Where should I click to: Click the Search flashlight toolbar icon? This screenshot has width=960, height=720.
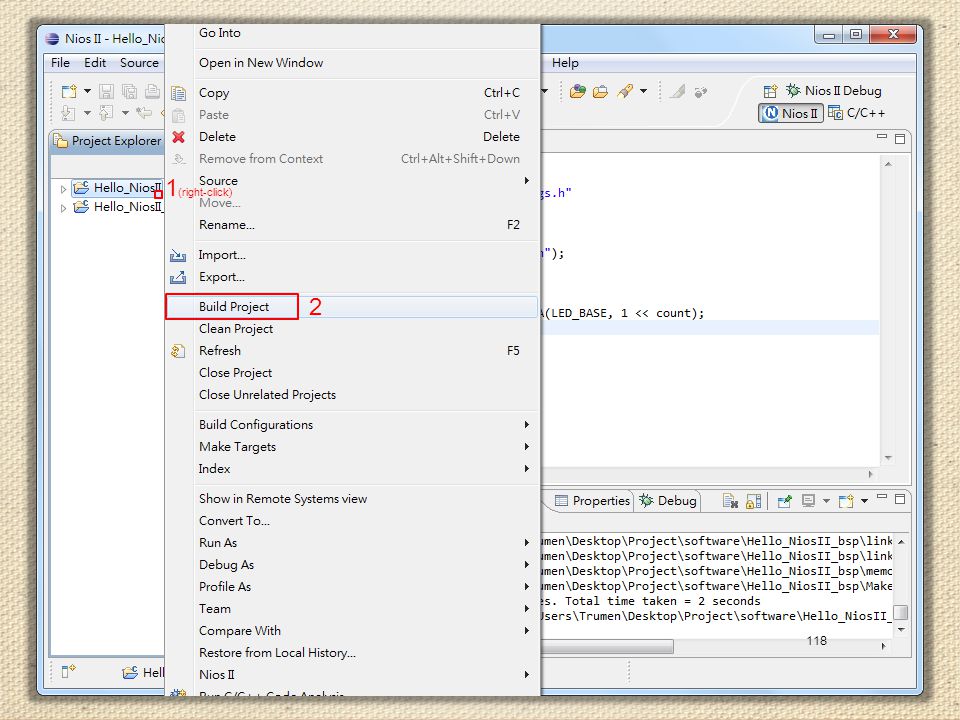pos(625,91)
